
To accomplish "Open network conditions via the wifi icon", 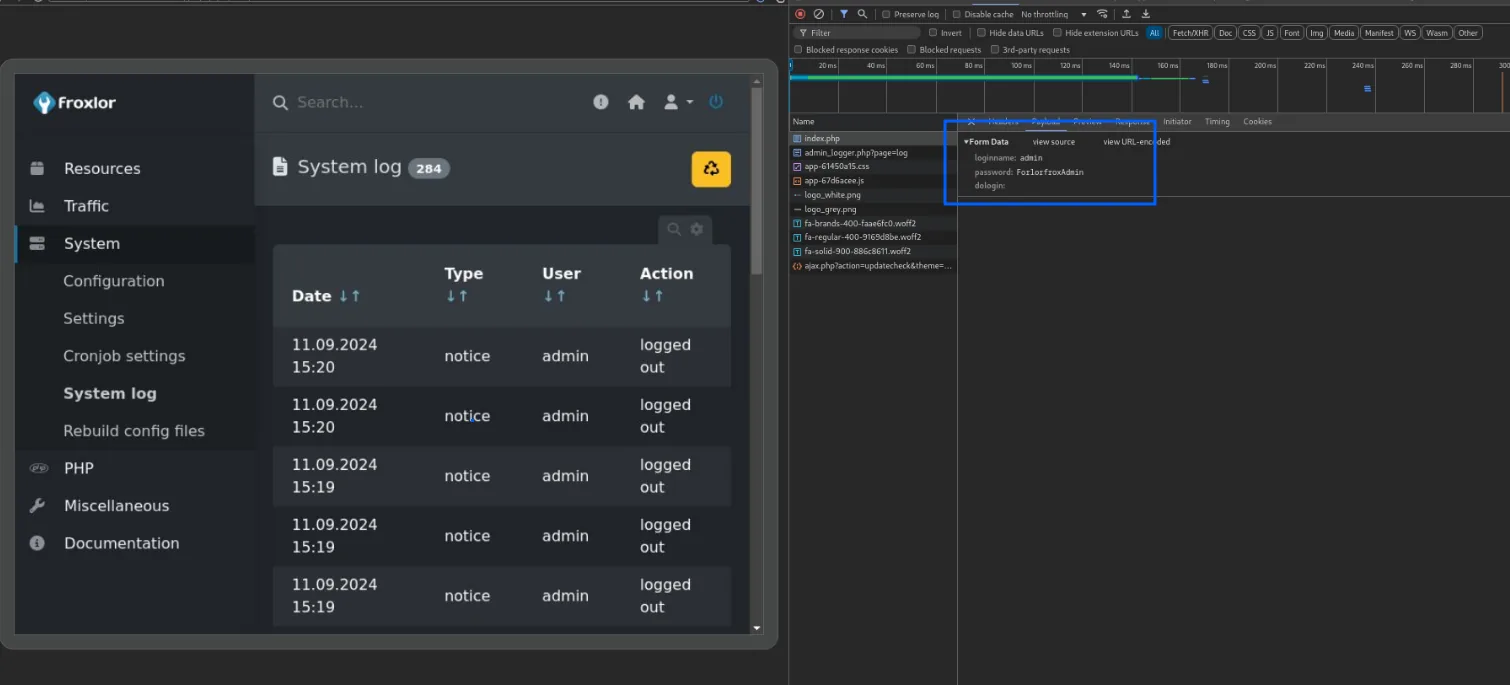I will tap(1102, 14).
